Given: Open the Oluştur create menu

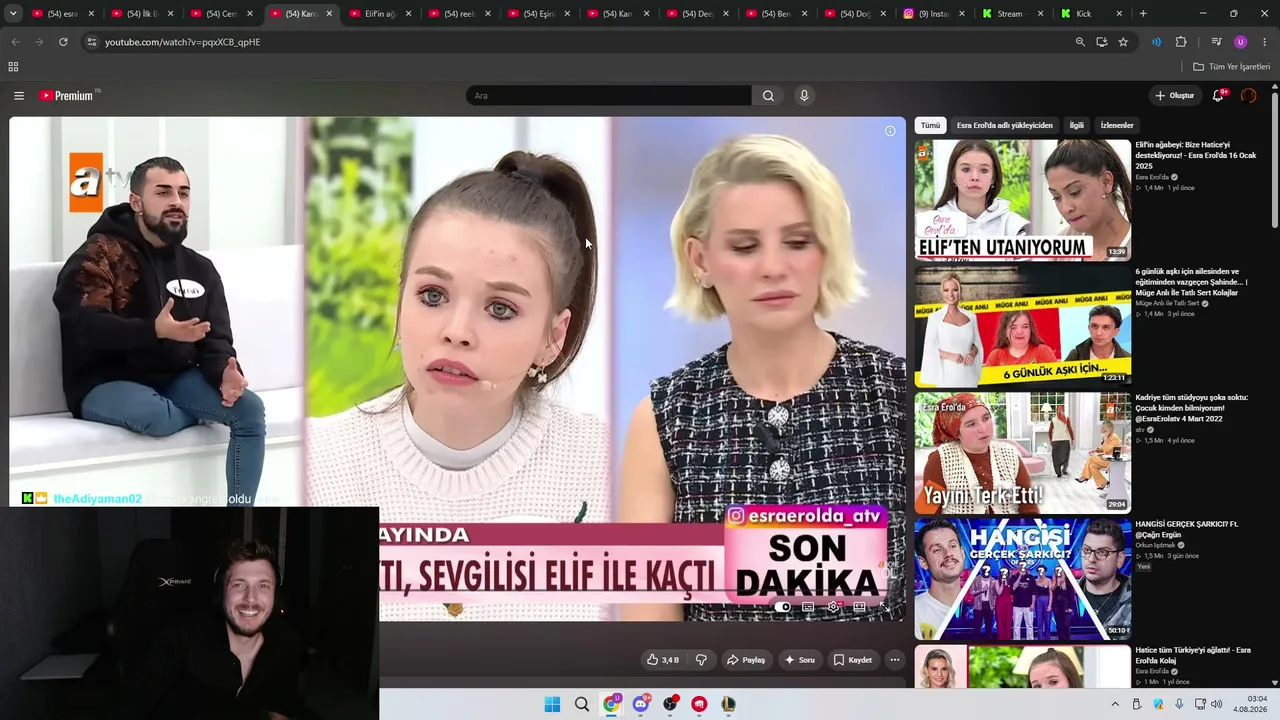Looking at the screenshot, I should tap(1175, 96).
